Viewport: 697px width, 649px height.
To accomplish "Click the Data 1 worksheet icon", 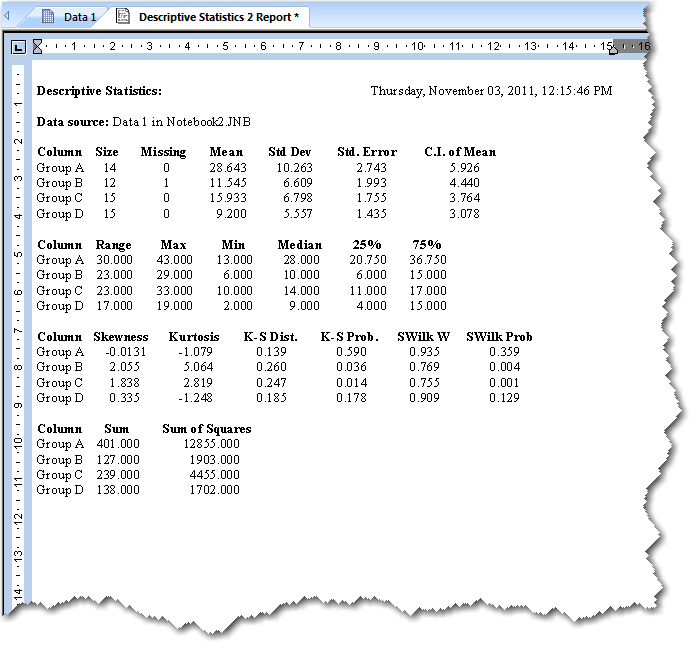I will (48, 16).
